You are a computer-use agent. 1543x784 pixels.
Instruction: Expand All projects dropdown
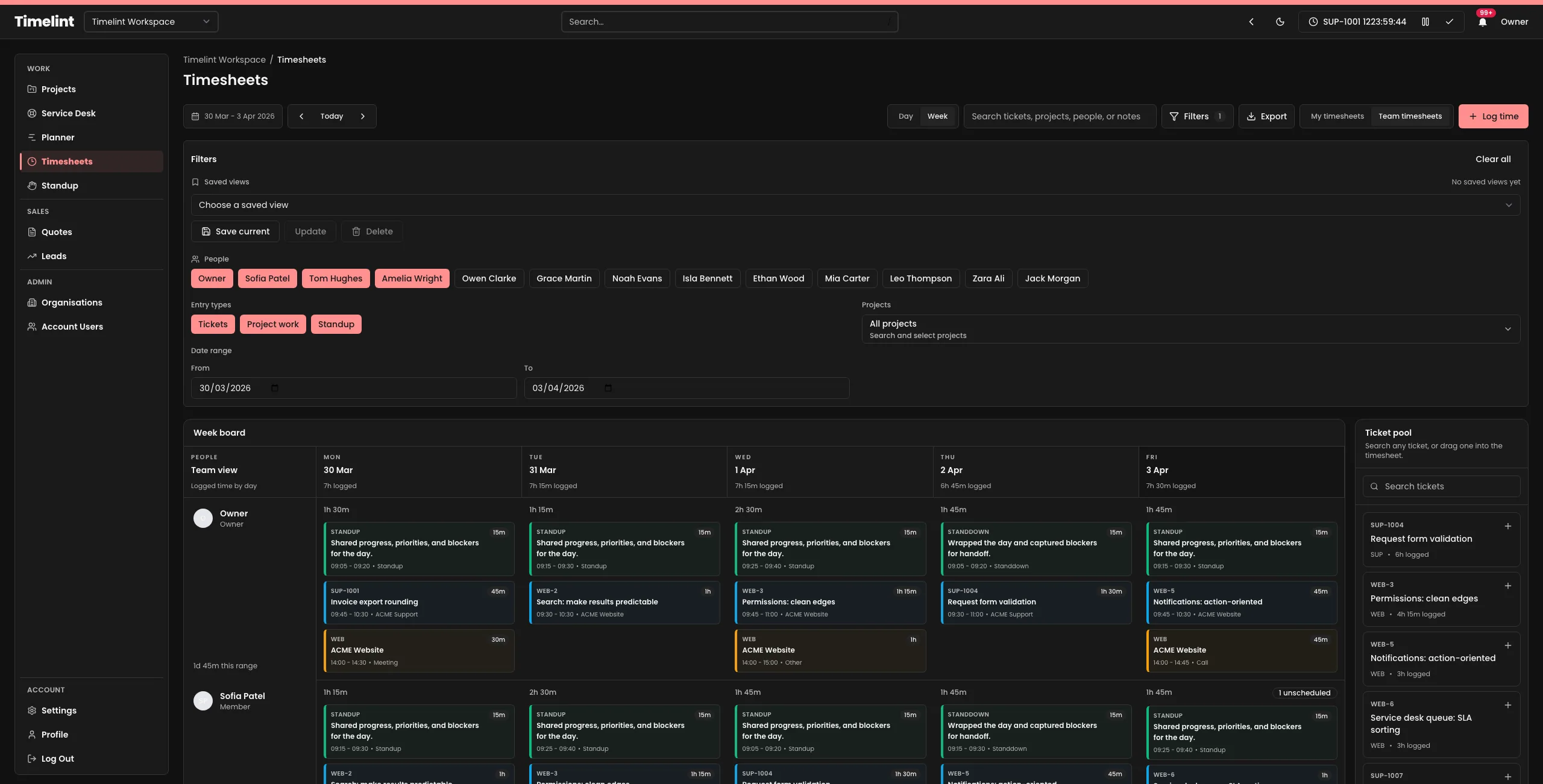(x=1190, y=329)
